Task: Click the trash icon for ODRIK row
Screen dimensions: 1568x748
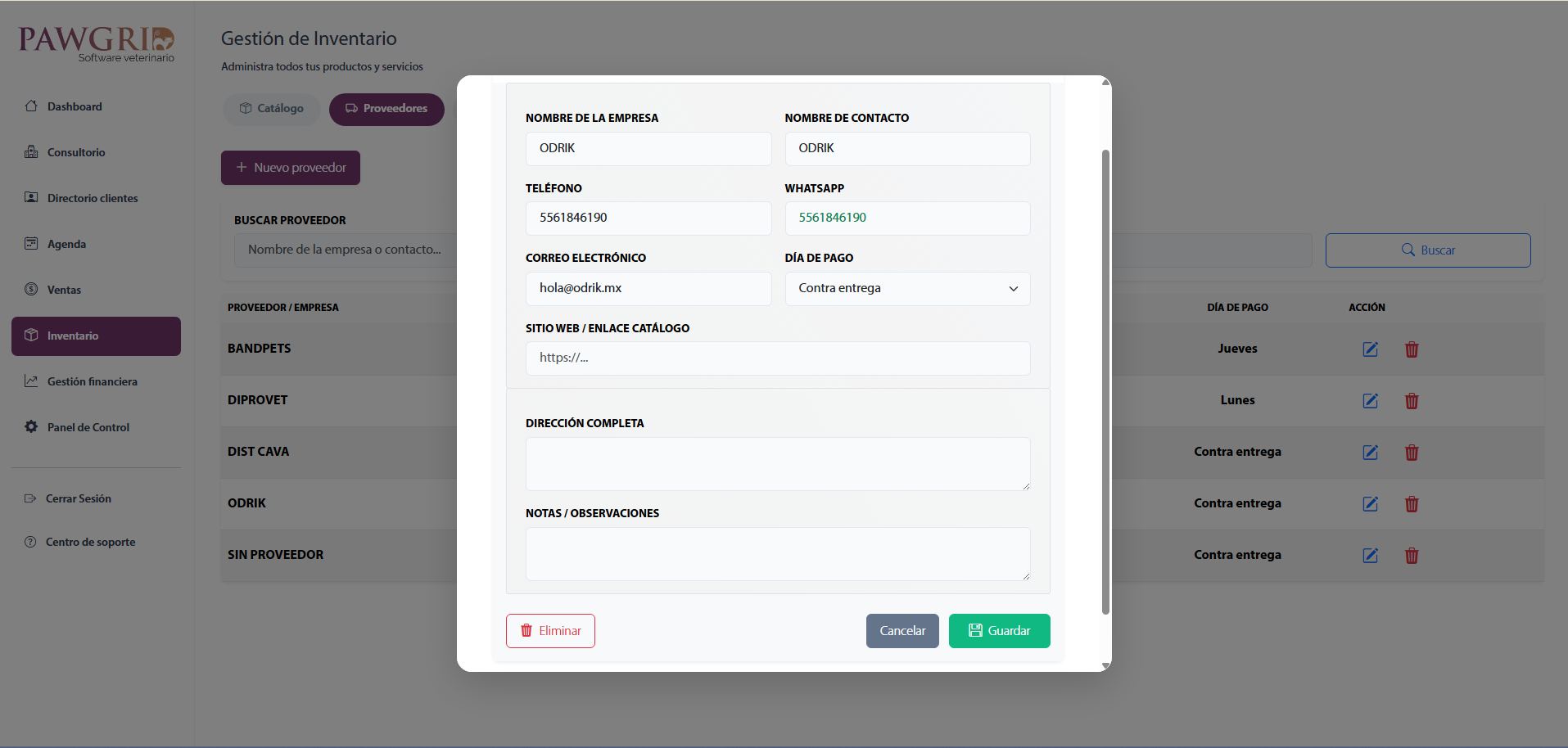Action: 1412,504
